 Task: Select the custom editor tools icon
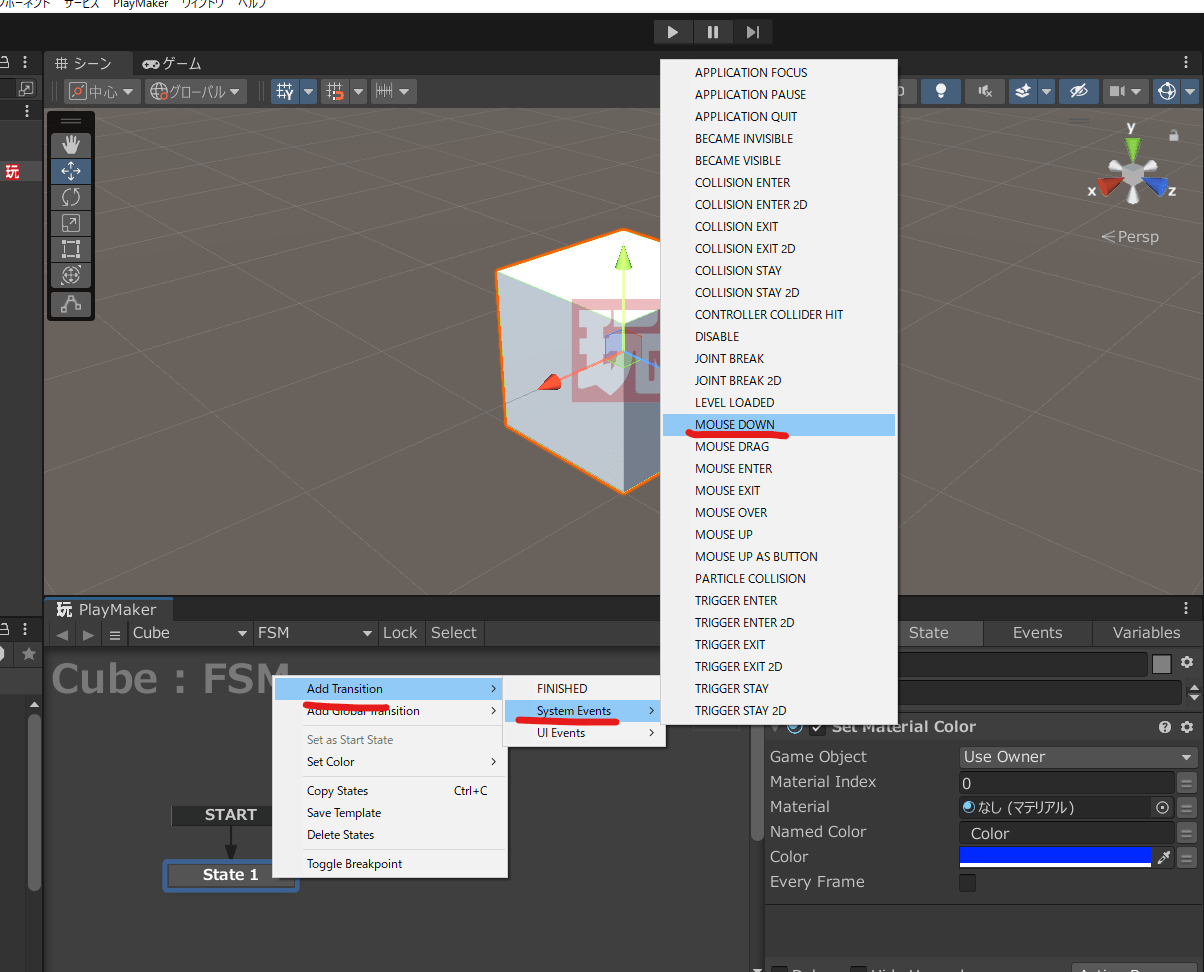tap(71, 303)
